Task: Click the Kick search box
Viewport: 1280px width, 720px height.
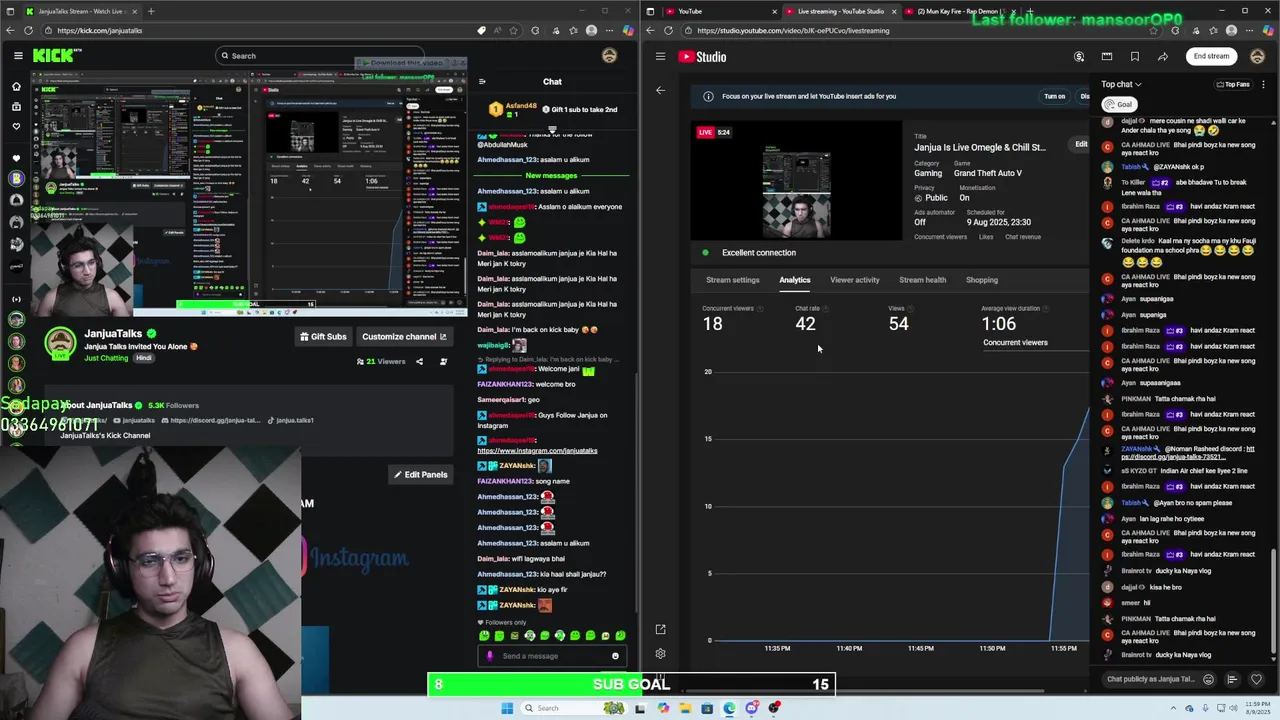Action: (x=318, y=56)
